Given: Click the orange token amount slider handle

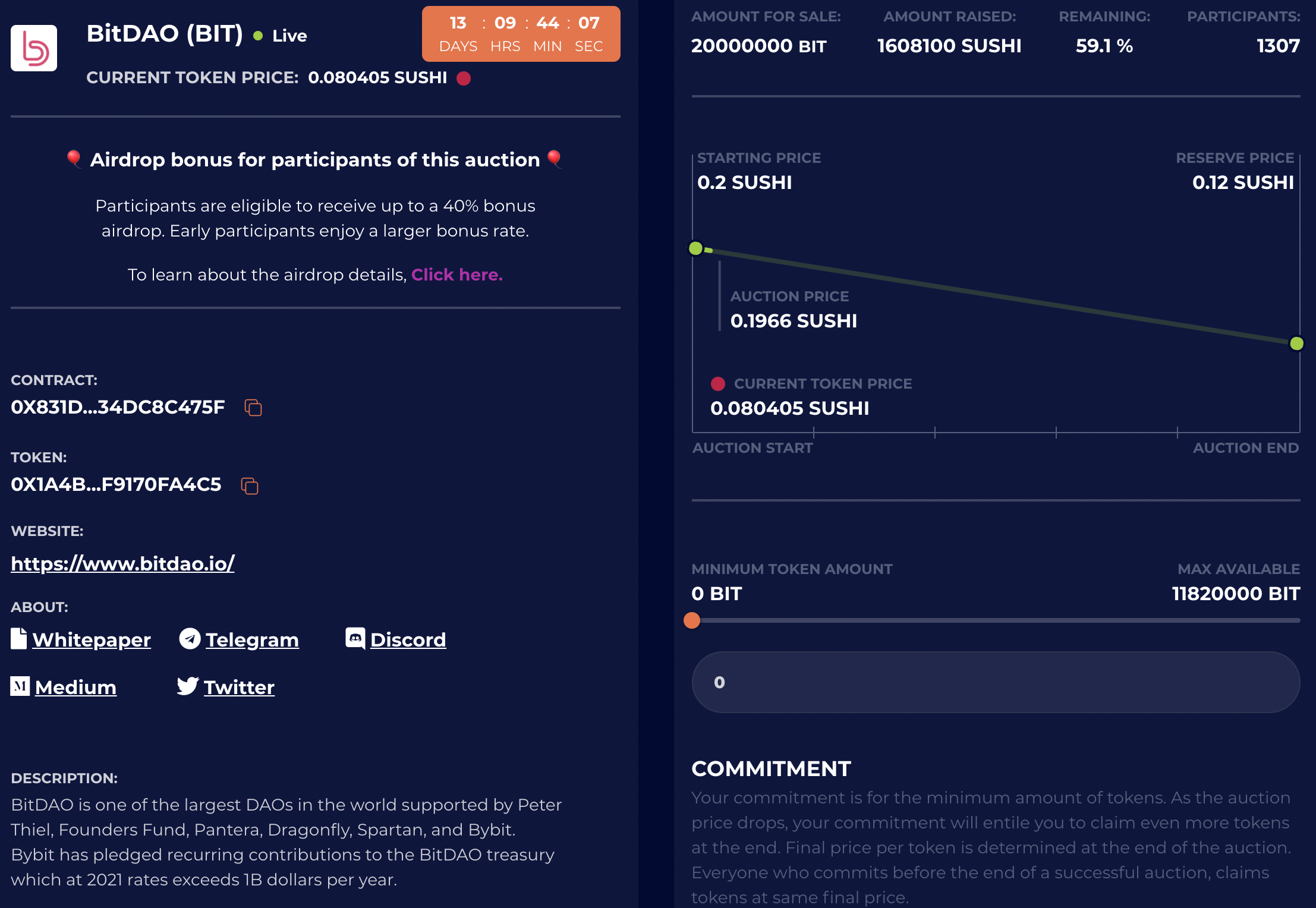Looking at the screenshot, I should point(692,620).
